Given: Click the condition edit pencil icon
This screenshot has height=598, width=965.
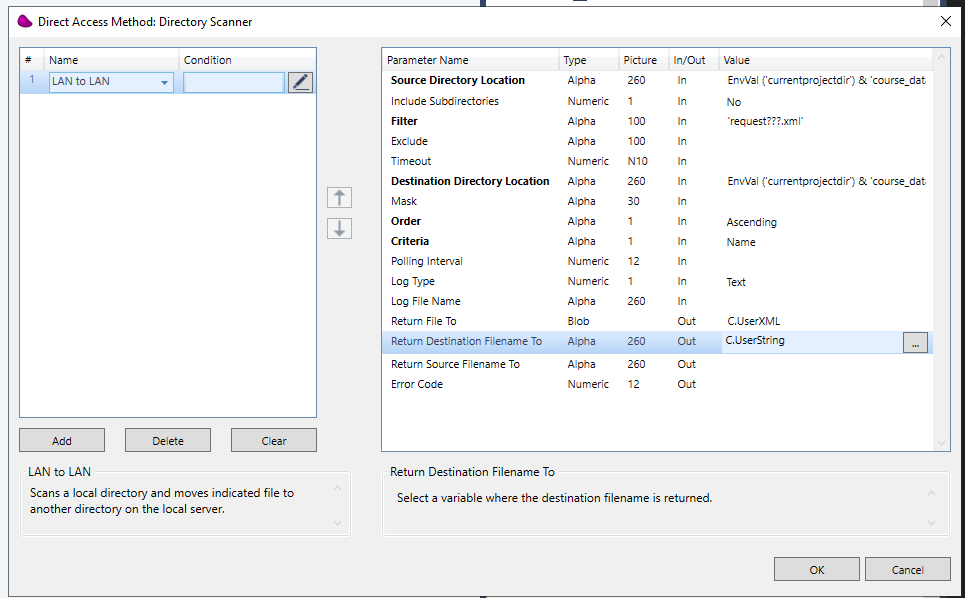Looking at the screenshot, I should tap(300, 82).
